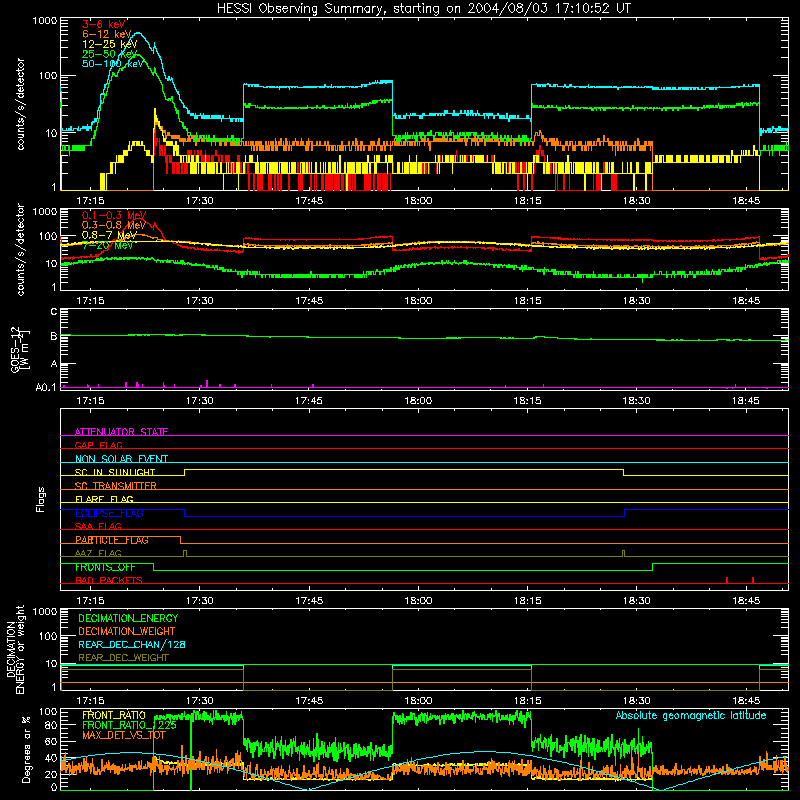
Task: Click the 18:45 time label under keV panel
Action: pyautogui.click(x=746, y=201)
